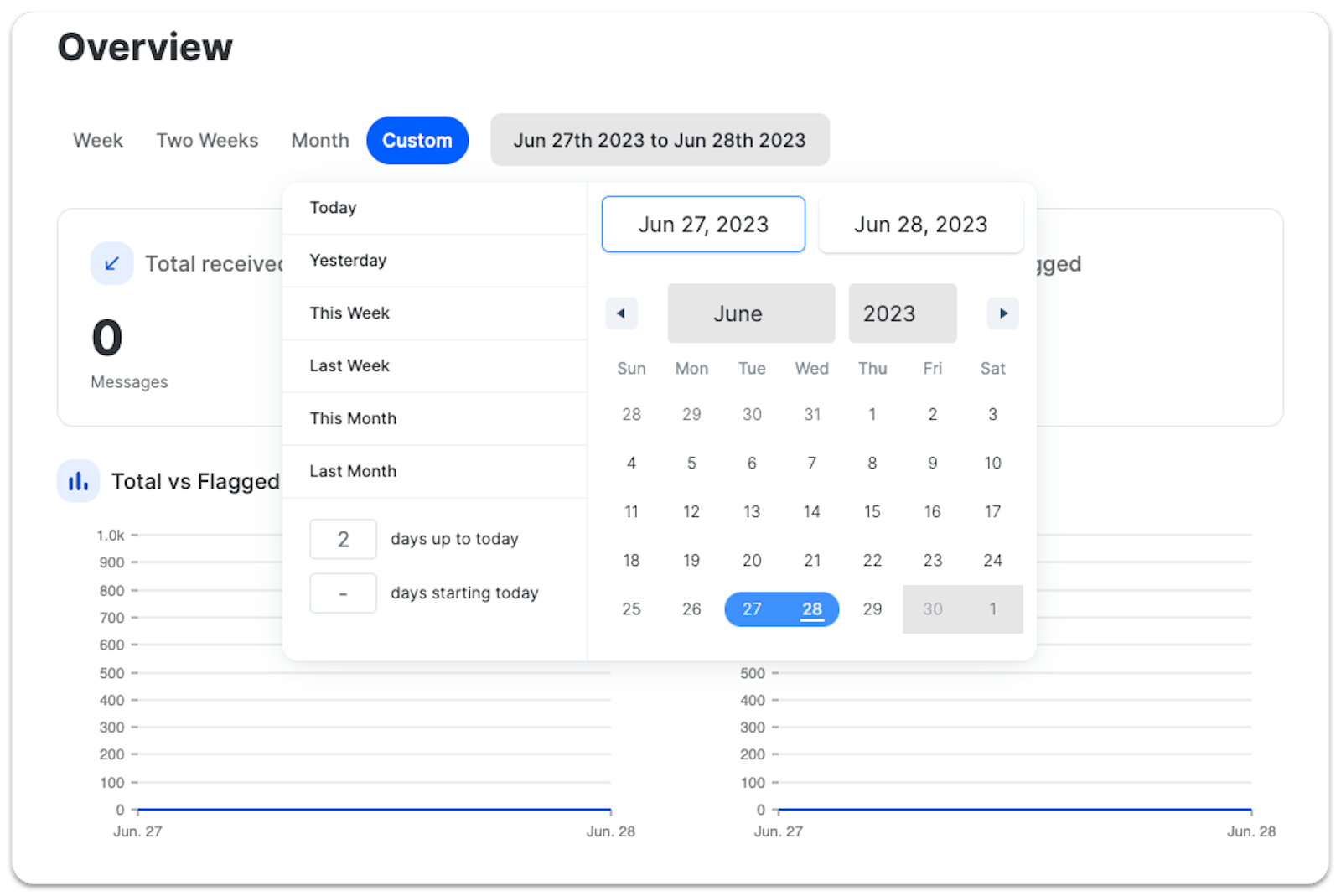The image size is (1341, 896).
Task: Select the This Week preset
Action: point(349,313)
